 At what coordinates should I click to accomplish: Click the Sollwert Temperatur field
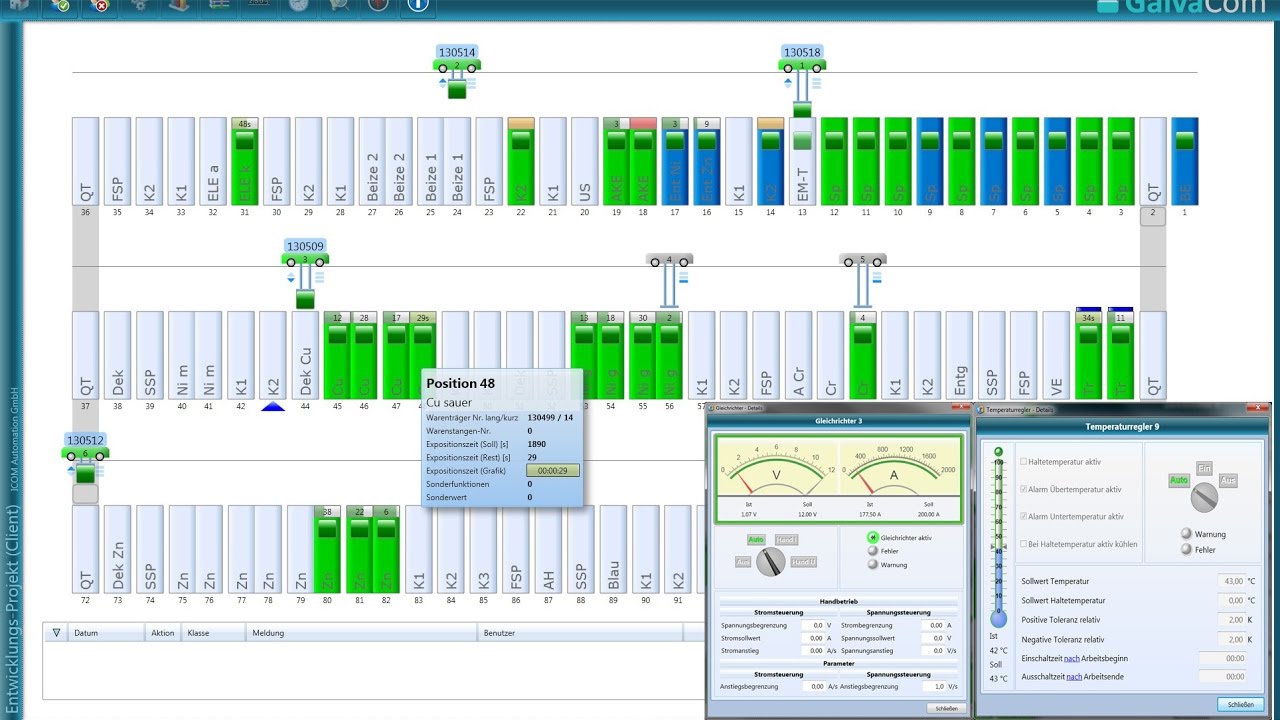pyautogui.click(x=1232, y=581)
